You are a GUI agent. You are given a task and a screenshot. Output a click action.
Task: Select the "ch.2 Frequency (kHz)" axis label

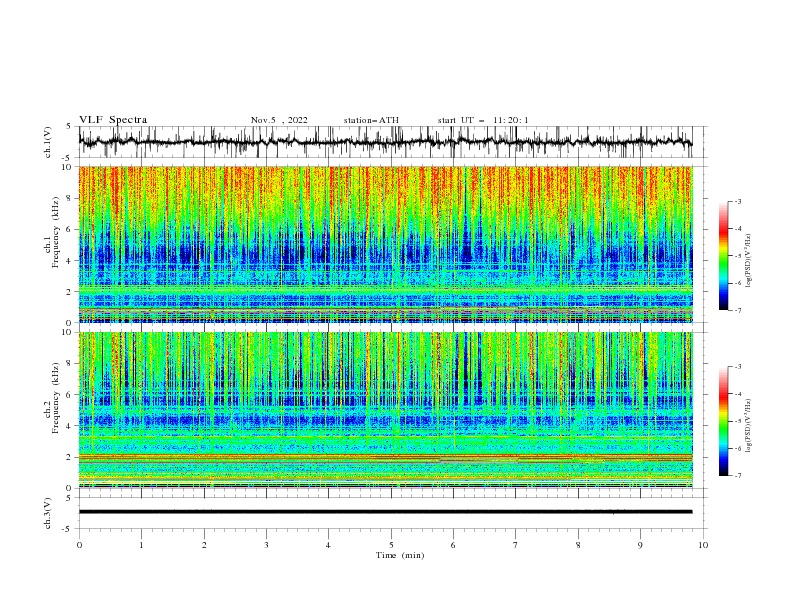(52, 397)
